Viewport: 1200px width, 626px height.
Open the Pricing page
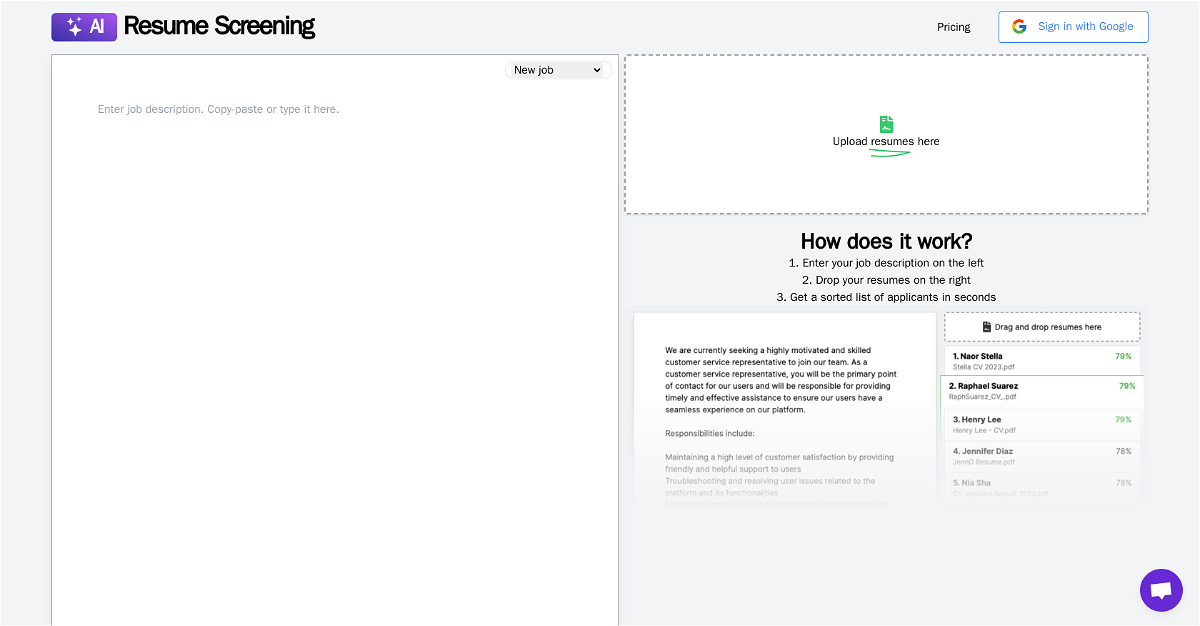point(954,27)
